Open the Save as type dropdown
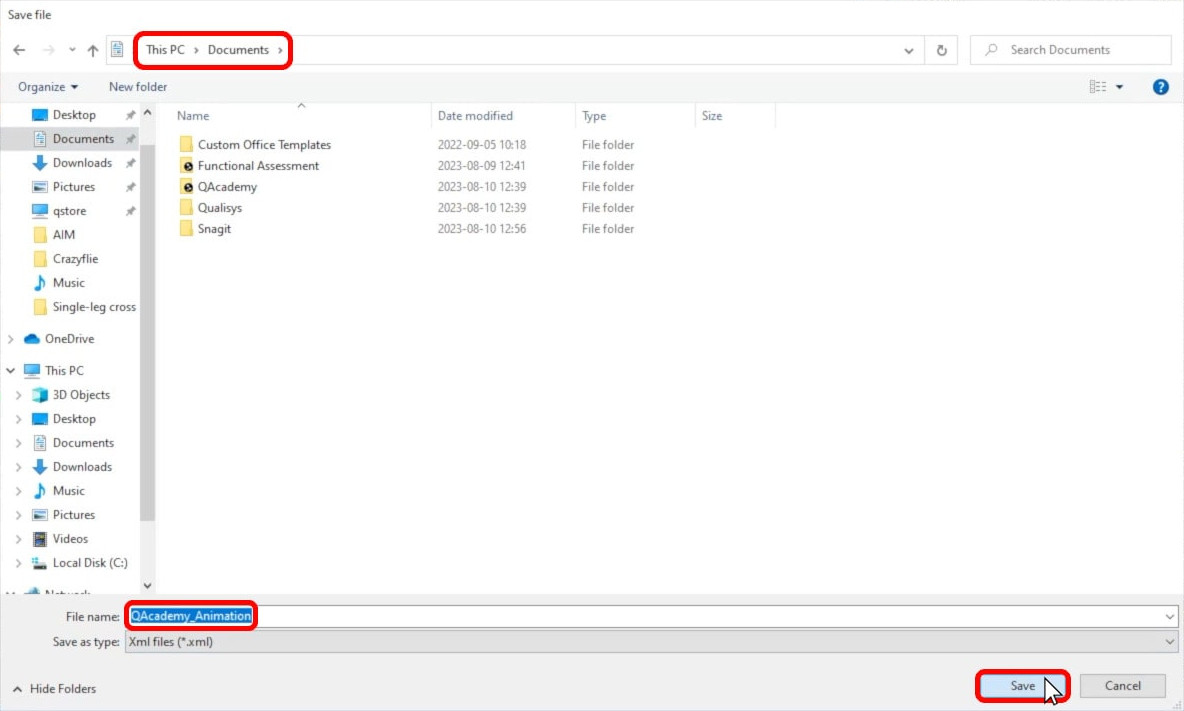This screenshot has height=711, width=1184. pos(1169,642)
